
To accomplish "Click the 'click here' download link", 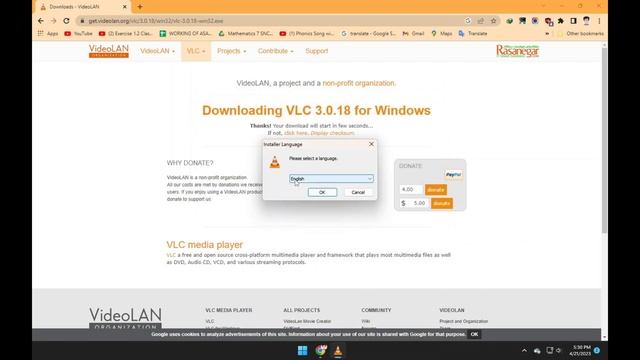I will (296, 133).
